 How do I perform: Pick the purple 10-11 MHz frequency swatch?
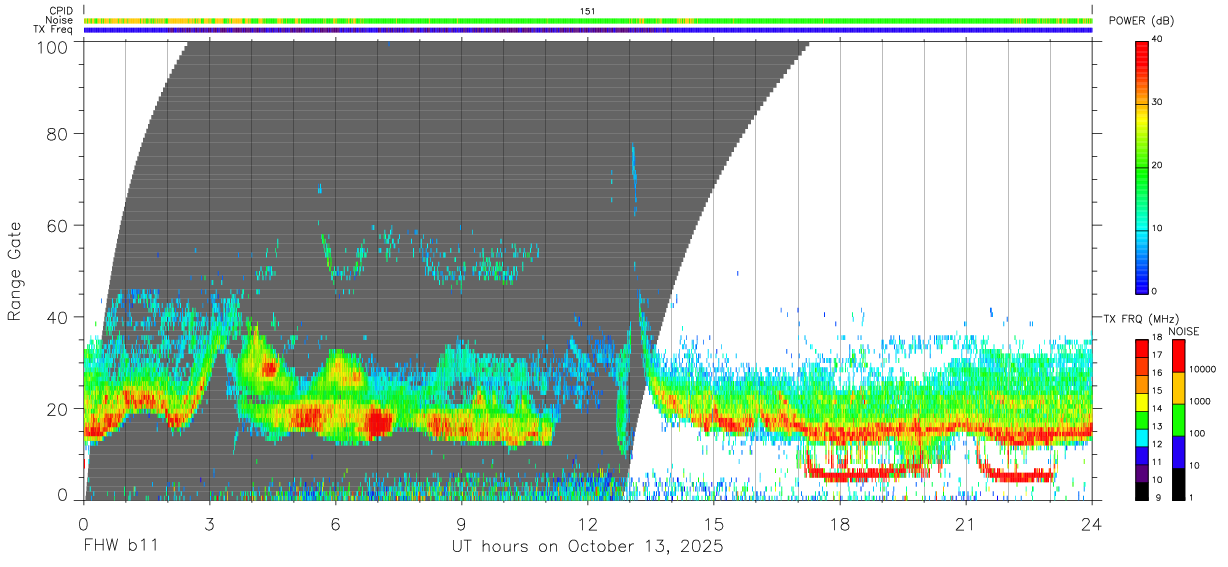pos(1142,473)
